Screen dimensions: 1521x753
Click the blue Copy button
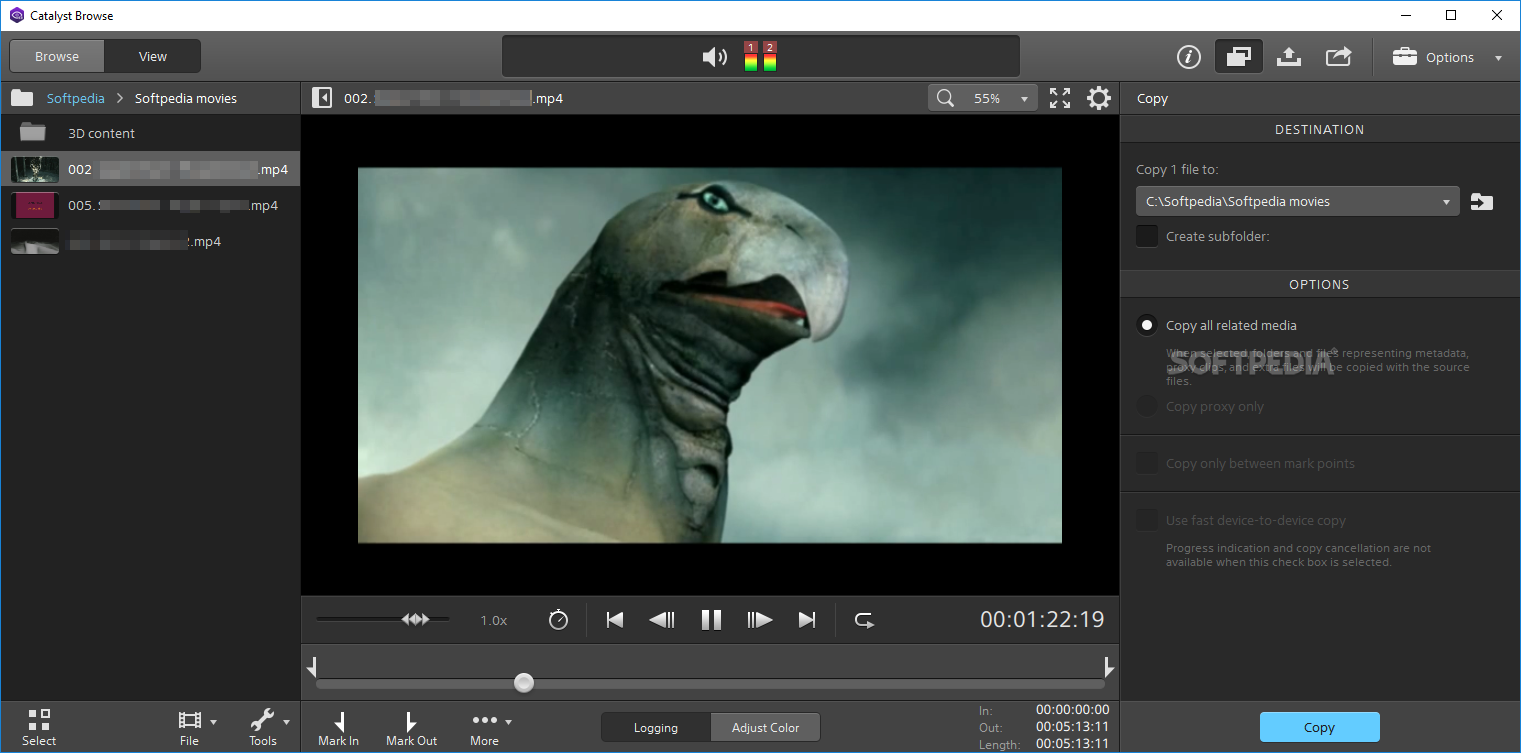[1319, 727]
